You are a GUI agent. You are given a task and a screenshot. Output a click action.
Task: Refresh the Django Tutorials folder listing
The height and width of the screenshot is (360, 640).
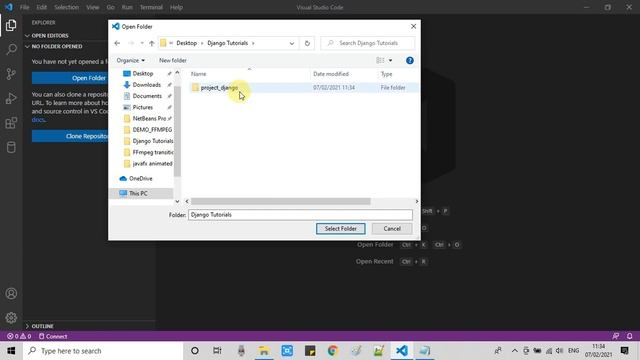[x=307, y=43]
